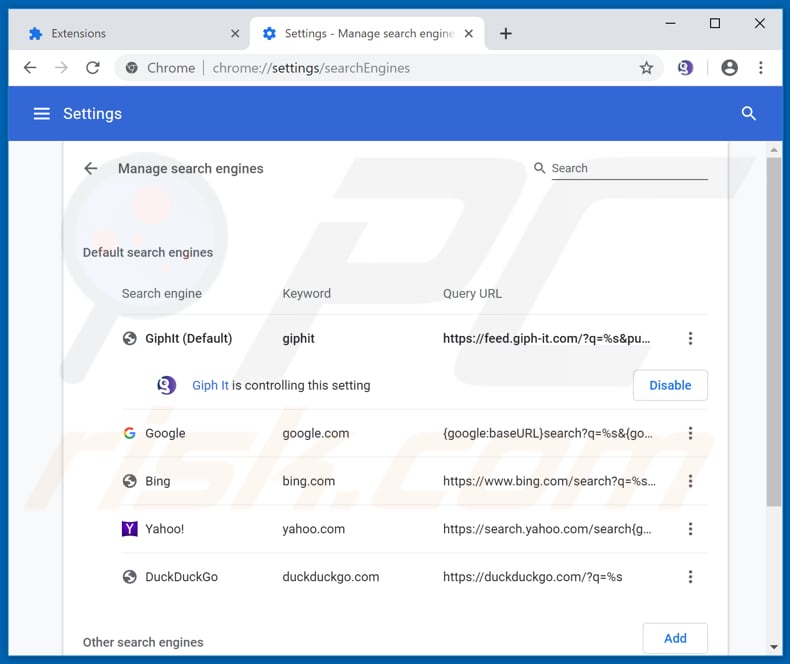790x664 pixels.
Task: Select the GiphIt (Default) row name
Action: coord(189,338)
